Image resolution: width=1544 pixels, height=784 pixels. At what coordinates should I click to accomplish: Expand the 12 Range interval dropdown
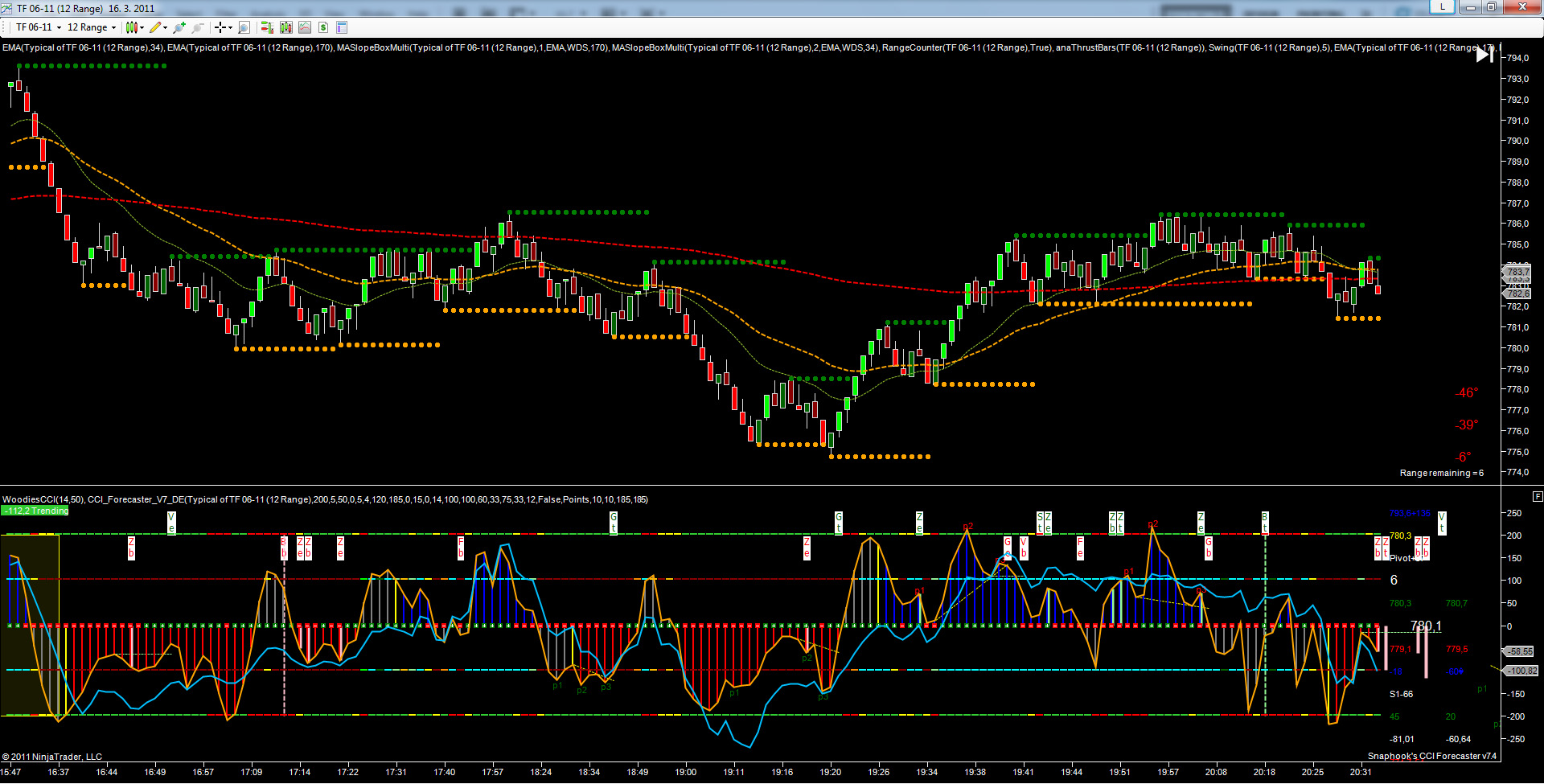(x=91, y=27)
